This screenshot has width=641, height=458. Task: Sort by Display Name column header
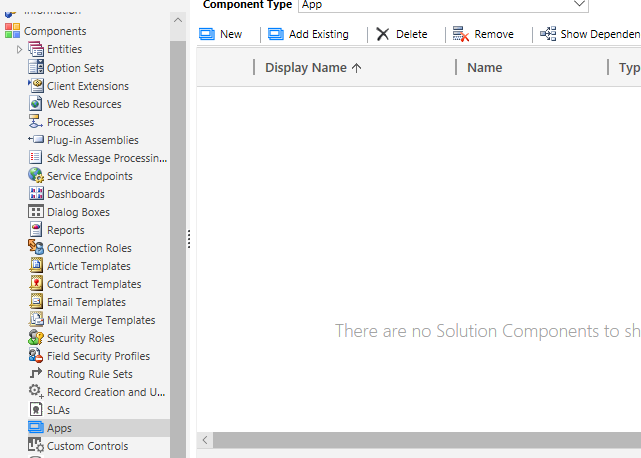(313, 68)
